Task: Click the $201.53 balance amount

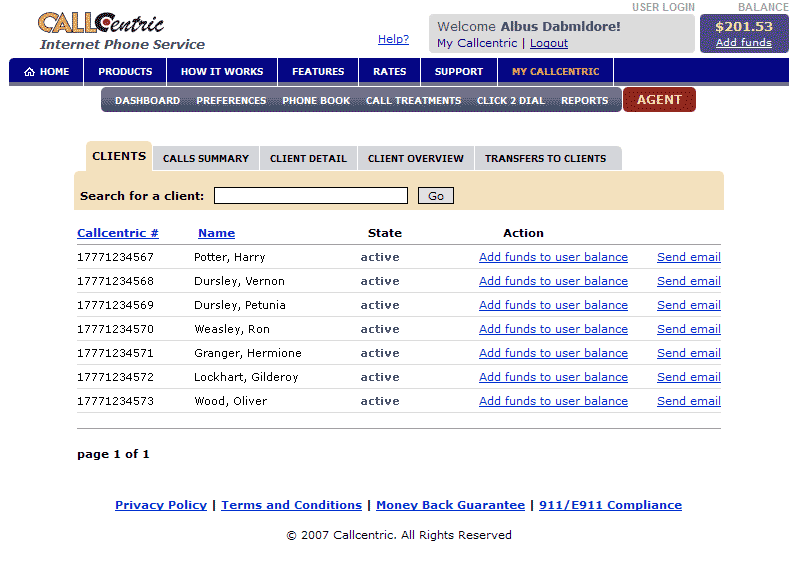Action: pos(744,26)
